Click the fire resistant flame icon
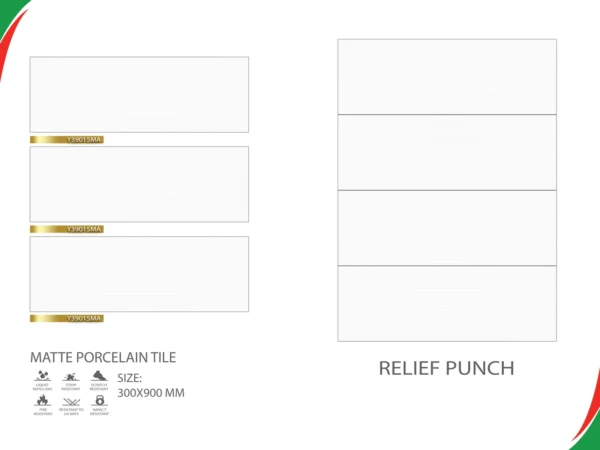Viewport: 600px width, 450px height. coord(42,400)
